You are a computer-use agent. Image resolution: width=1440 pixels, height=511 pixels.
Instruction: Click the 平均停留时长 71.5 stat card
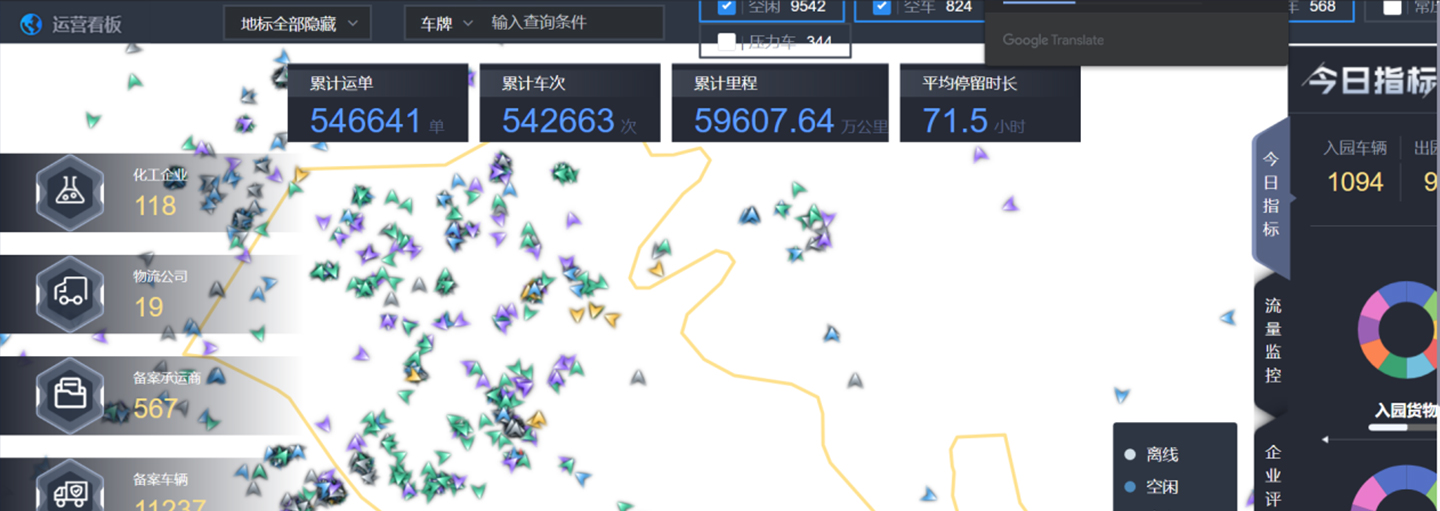[989, 103]
